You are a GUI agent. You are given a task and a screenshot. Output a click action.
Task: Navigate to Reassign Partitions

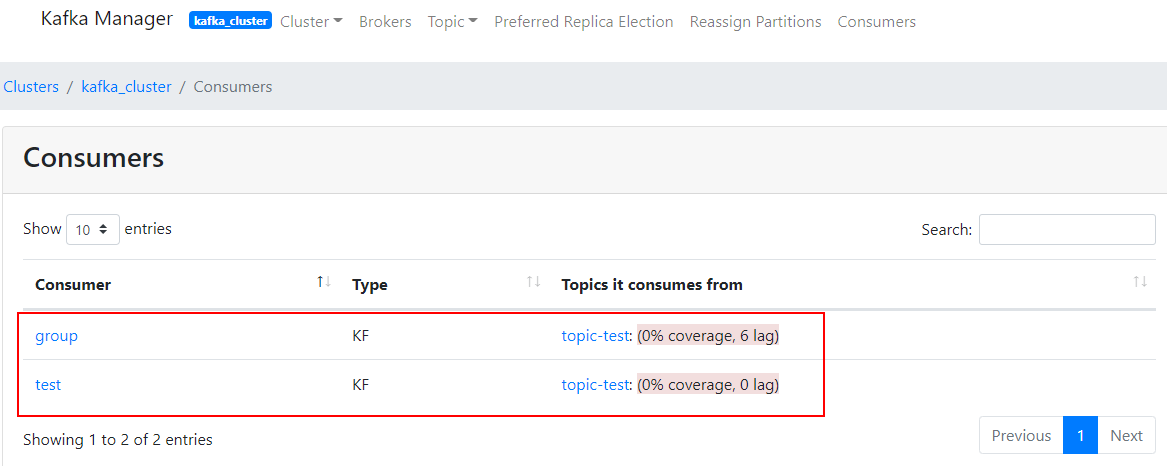coord(755,21)
